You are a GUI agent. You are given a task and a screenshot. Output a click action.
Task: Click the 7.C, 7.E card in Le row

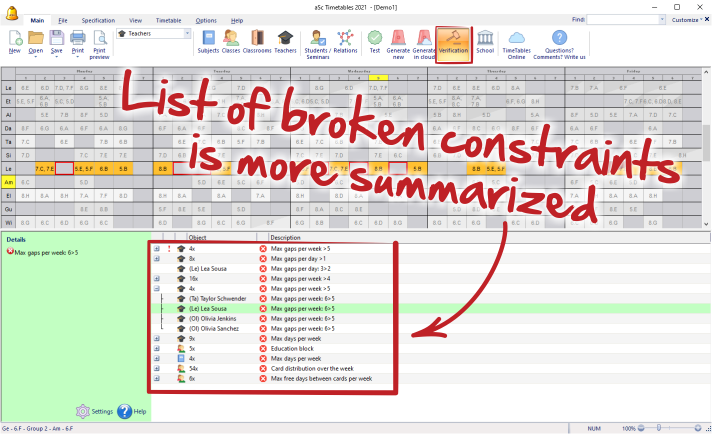point(45,168)
